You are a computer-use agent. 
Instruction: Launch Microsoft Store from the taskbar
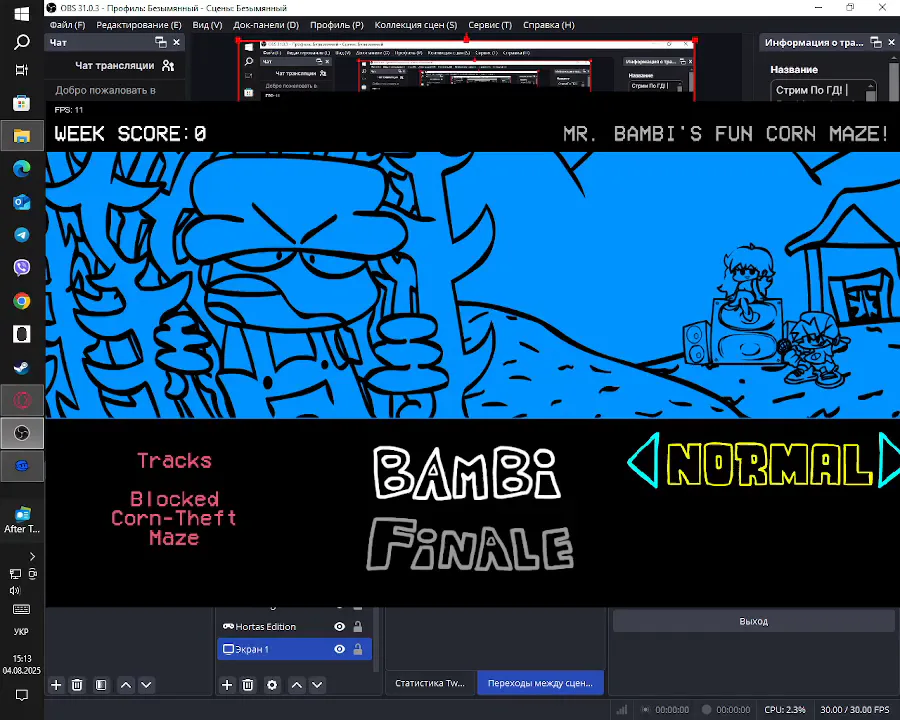point(22,103)
